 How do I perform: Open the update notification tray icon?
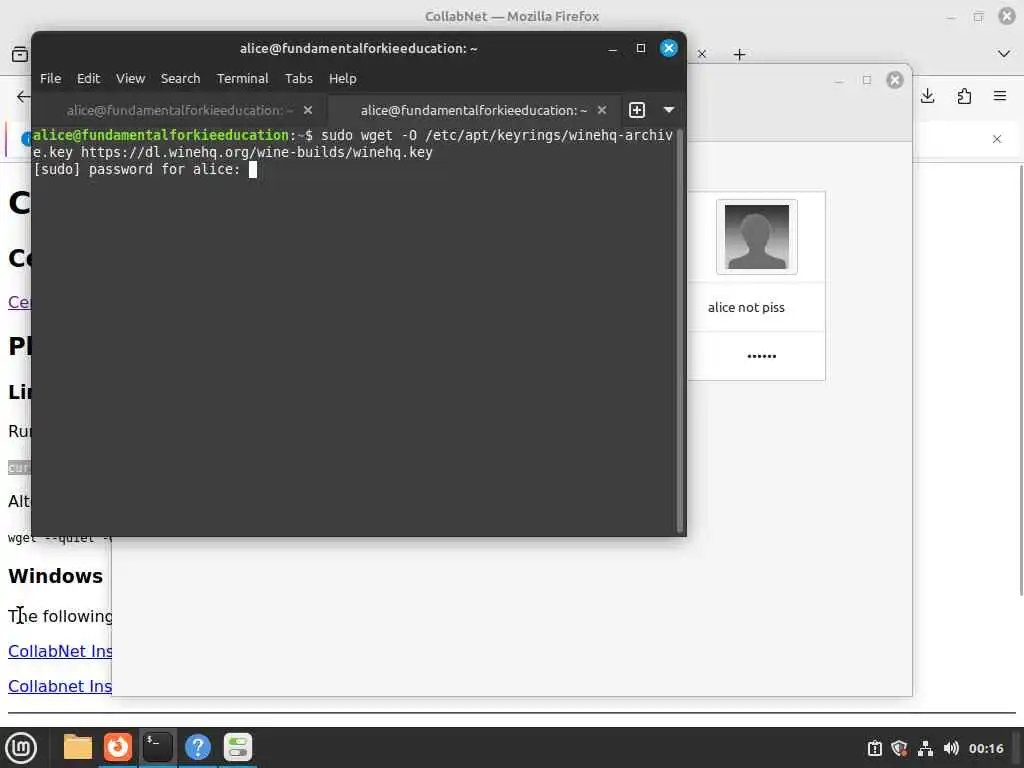click(874, 748)
